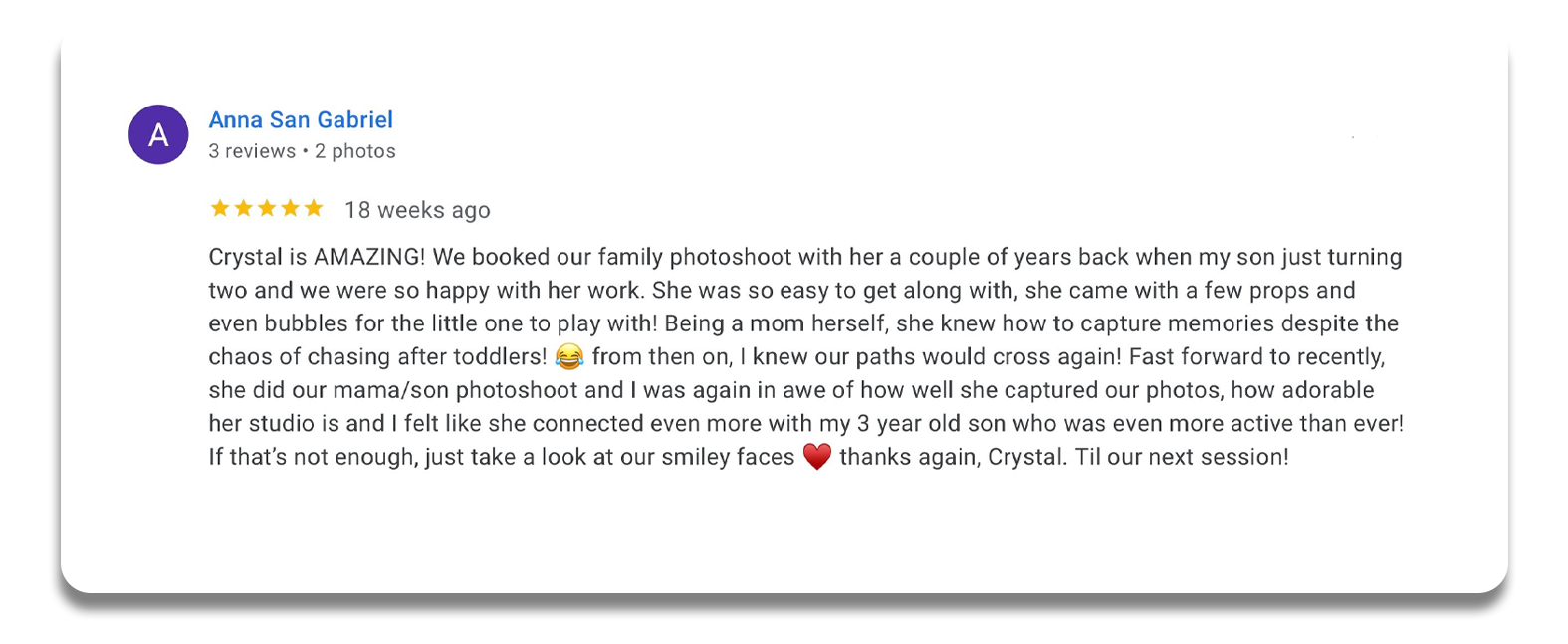Viewport: 1568px width, 644px height.
Task: Click the first gold rating star
Action: [220, 208]
